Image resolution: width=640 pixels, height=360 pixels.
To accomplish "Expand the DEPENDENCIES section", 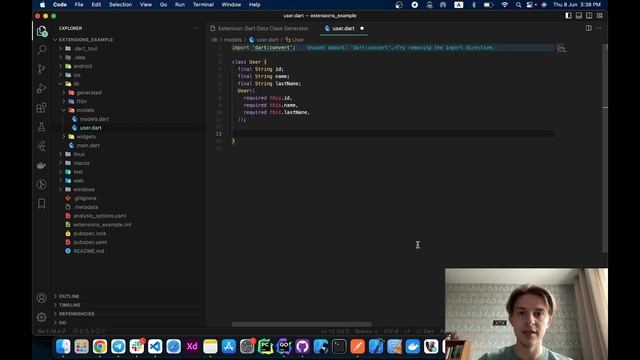I will [76, 314].
